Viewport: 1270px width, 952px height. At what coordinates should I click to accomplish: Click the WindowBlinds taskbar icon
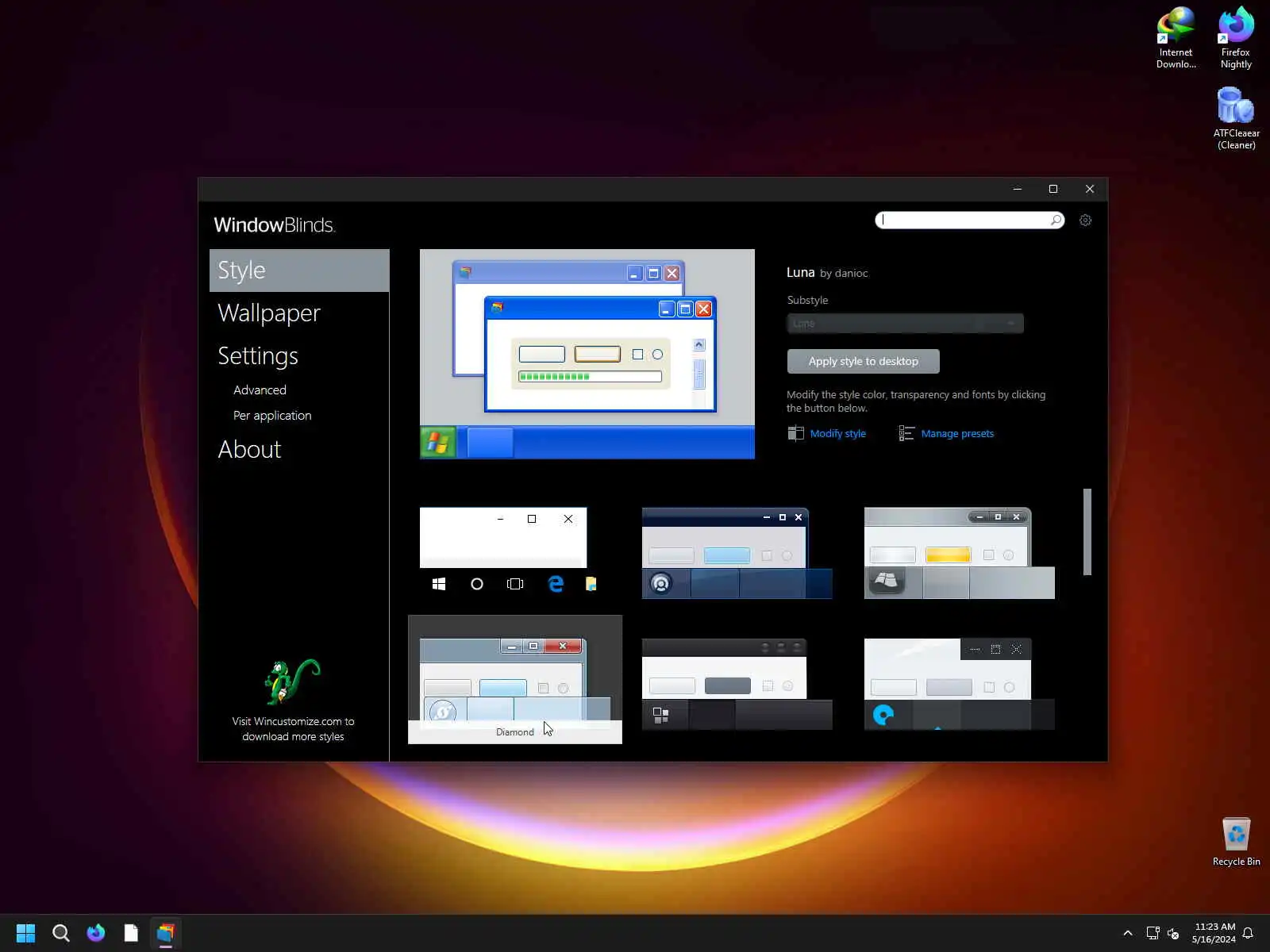[x=165, y=933]
